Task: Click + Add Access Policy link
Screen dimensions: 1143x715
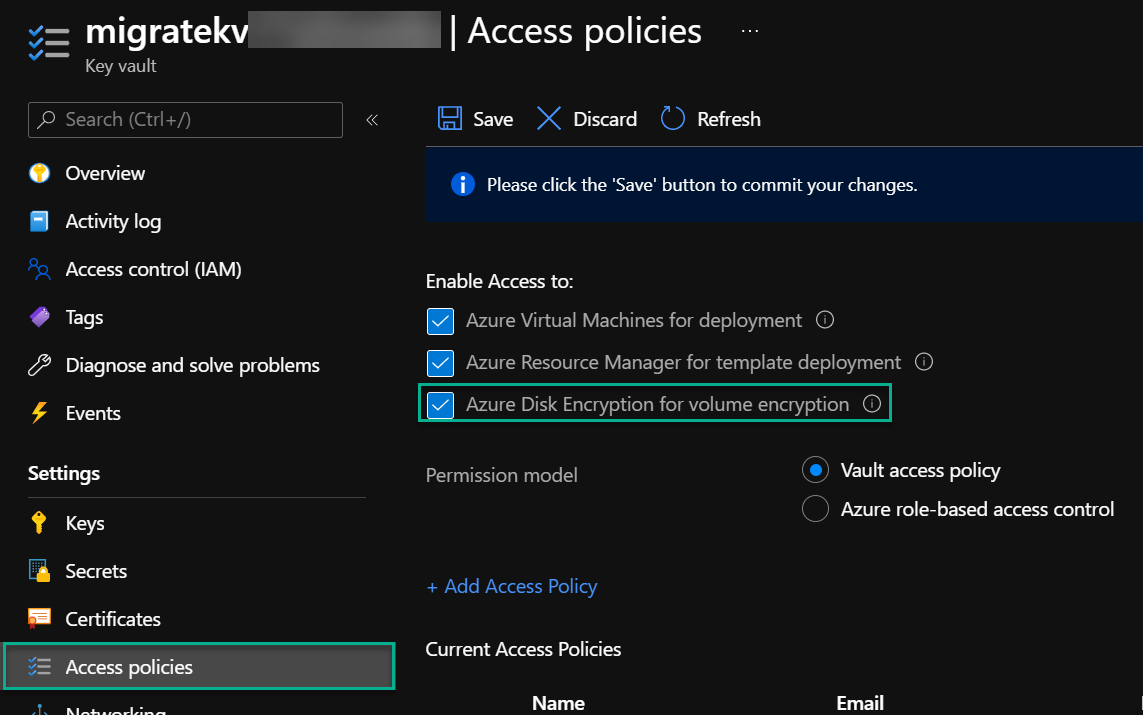Action: (x=512, y=586)
